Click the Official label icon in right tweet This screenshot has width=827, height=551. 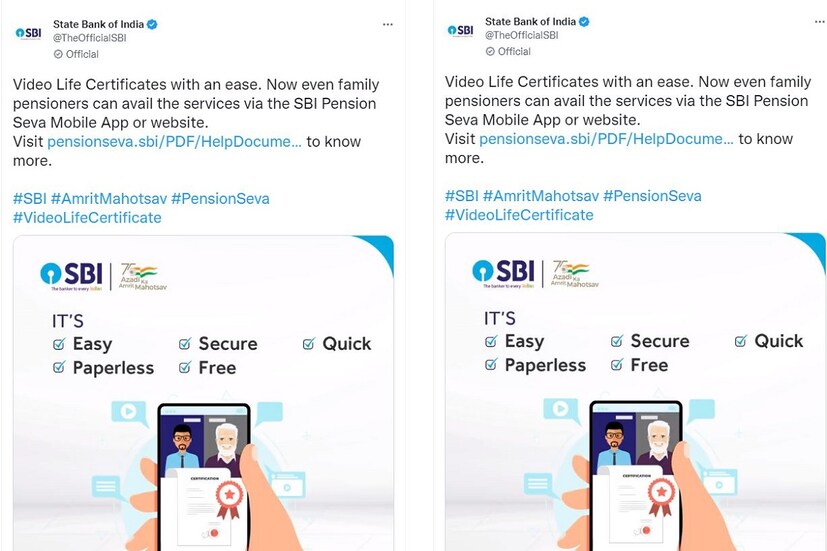click(490, 52)
